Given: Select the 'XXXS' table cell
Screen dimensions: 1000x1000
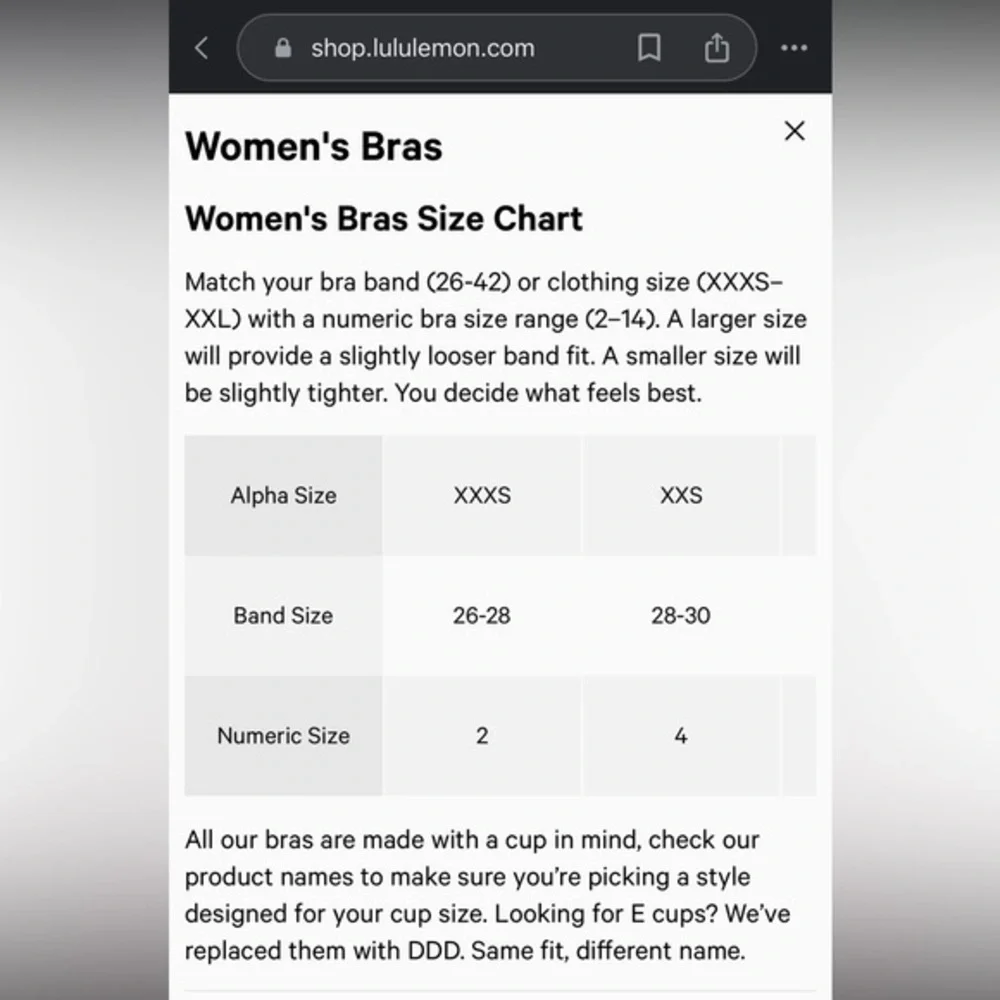Looking at the screenshot, I should [482, 496].
